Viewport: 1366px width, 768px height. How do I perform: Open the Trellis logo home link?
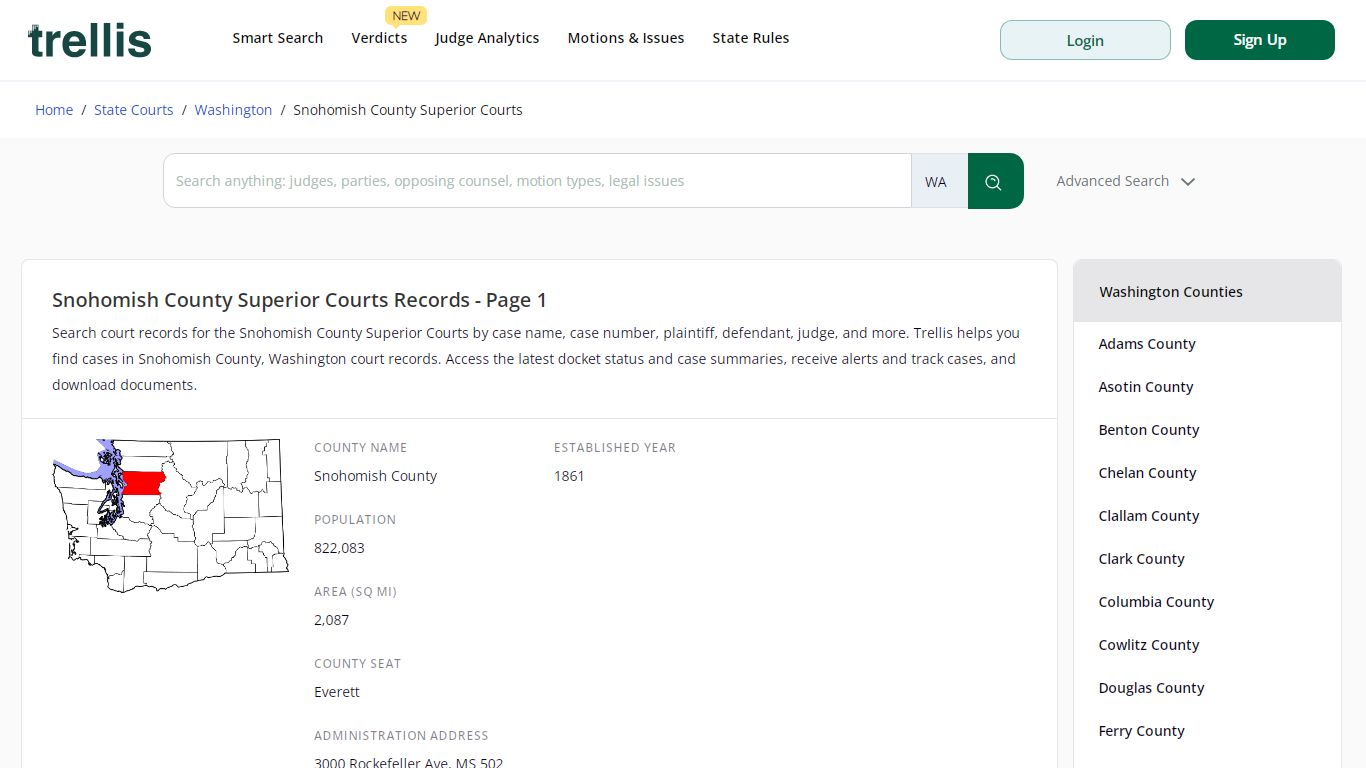tap(90, 40)
